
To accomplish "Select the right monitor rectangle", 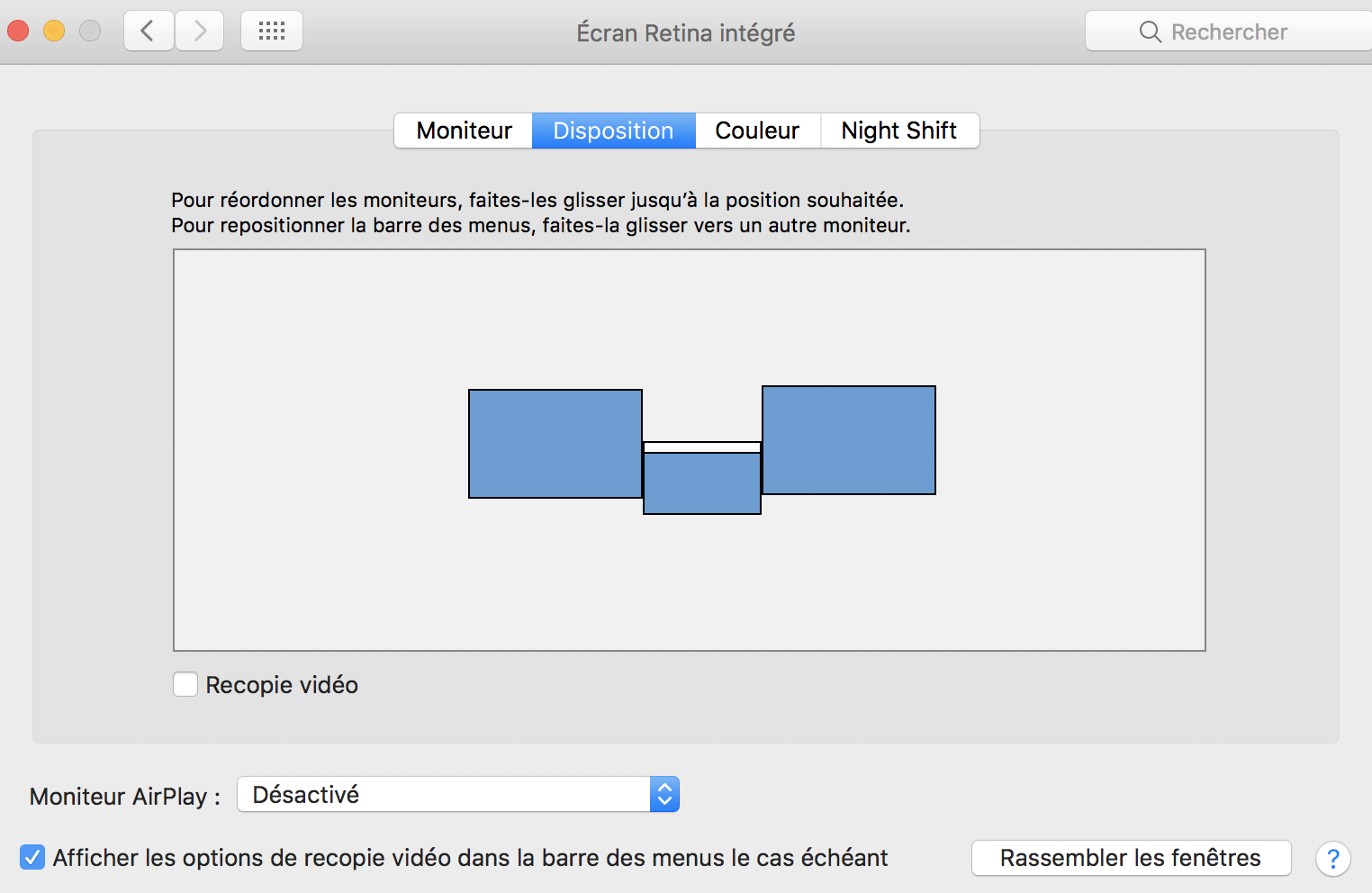I will point(848,440).
